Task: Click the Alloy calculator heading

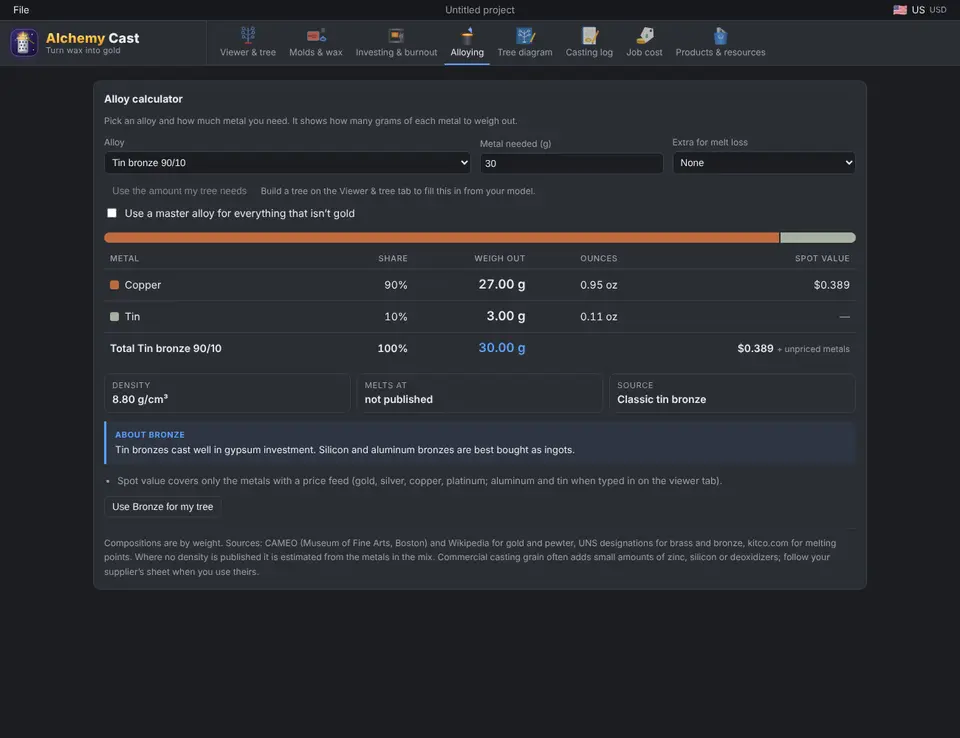Action: 143,99
